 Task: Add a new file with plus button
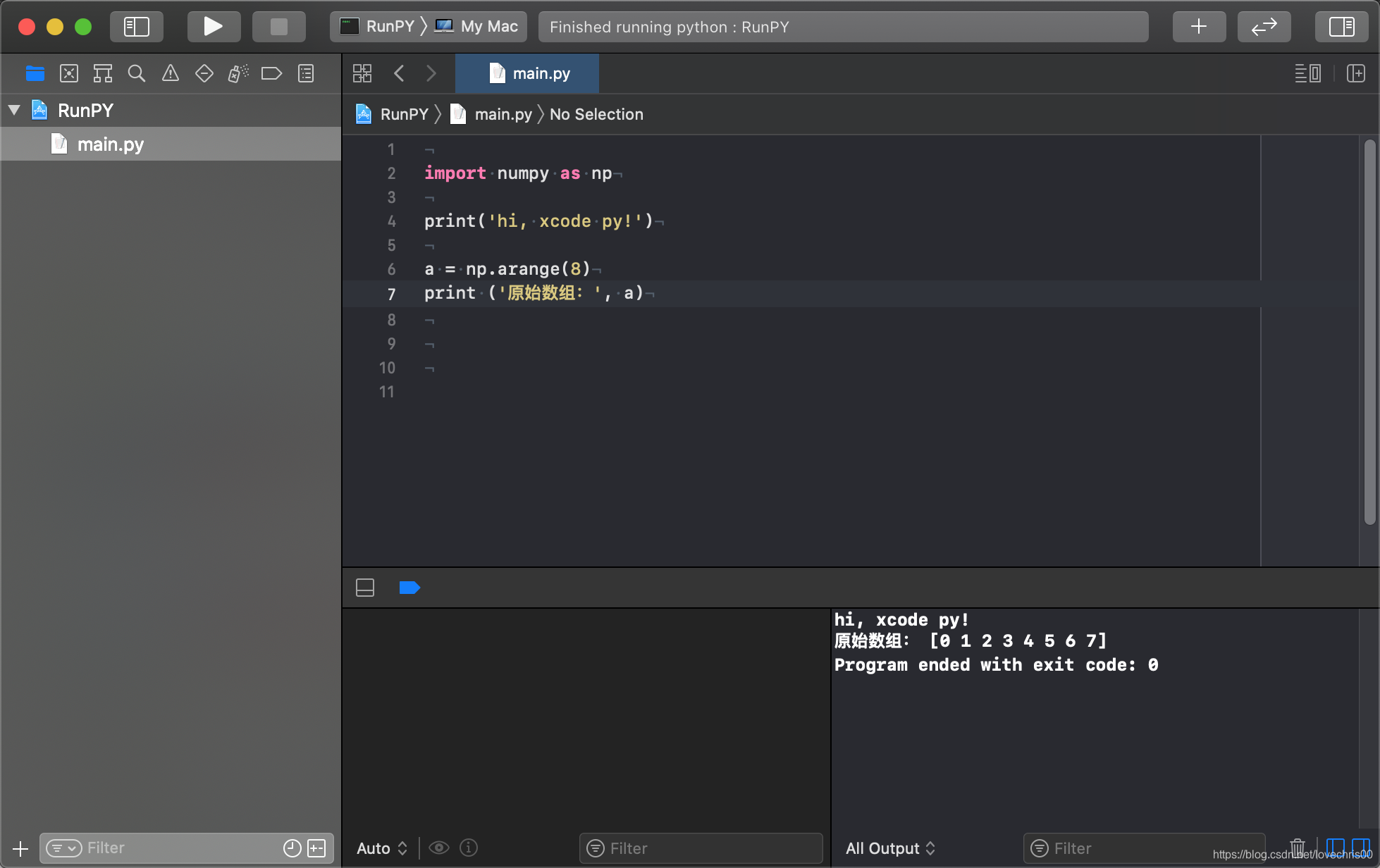pyautogui.click(x=20, y=848)
